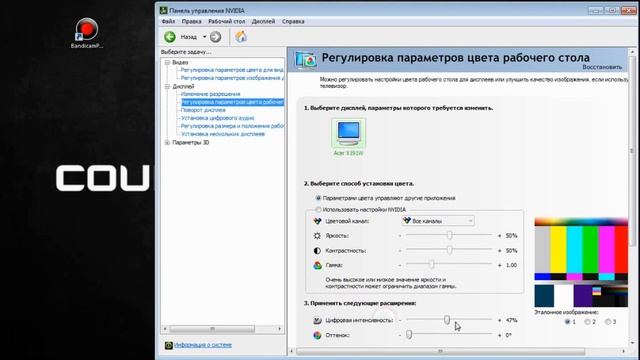Click the page header monitor icon
Viewport: 640px width, 360px height.
pyautogui.click(x=306, y=60)
